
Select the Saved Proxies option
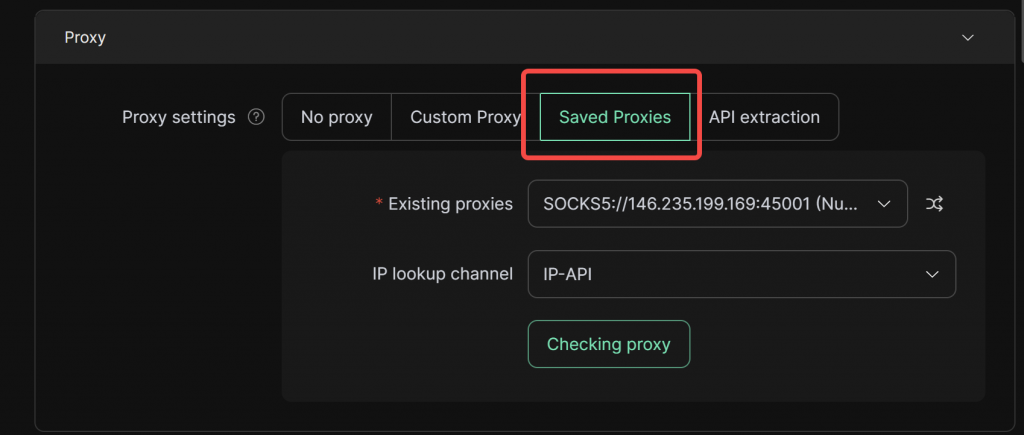tap(615, 117)
